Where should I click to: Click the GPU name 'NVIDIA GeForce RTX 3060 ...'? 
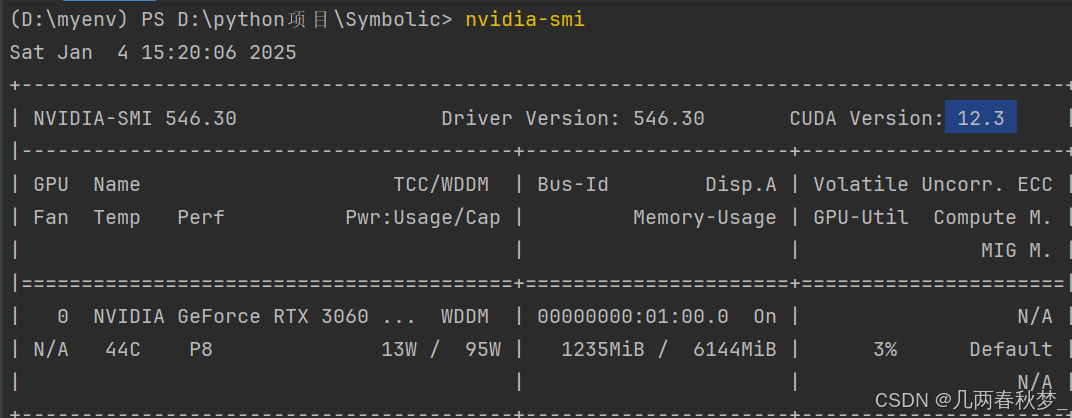point(255,317)
